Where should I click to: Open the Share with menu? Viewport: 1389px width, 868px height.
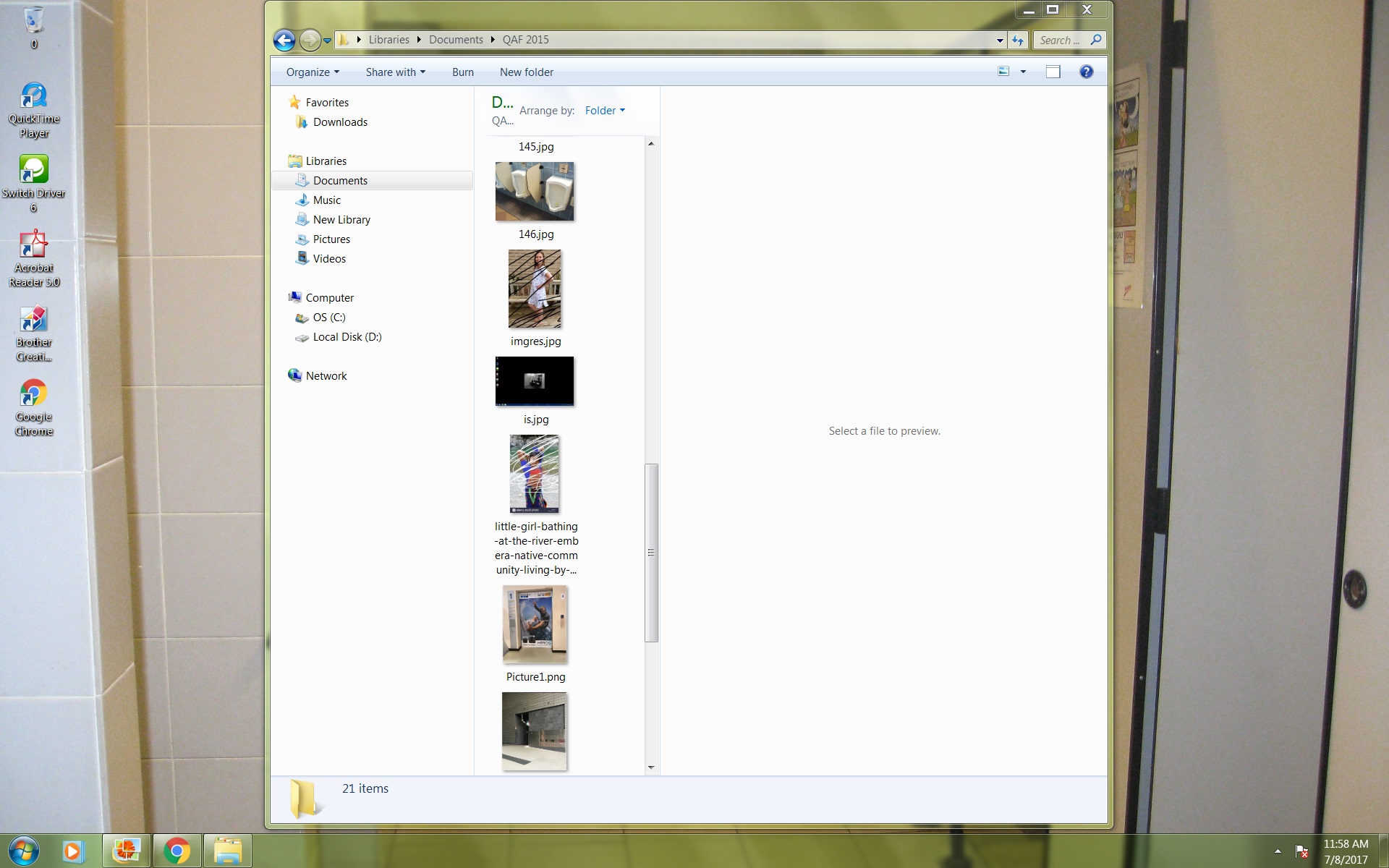(x=396, y=72)
